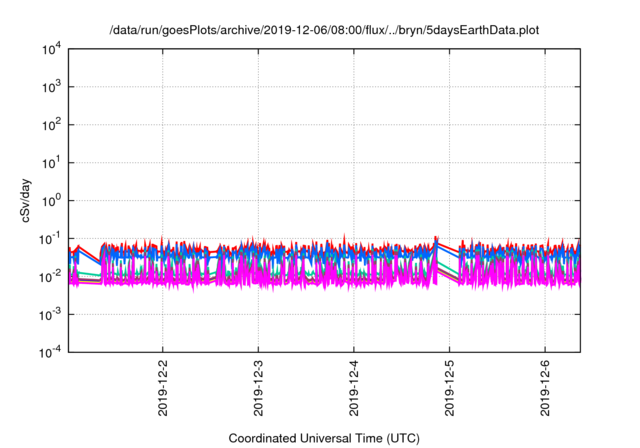The image size is (640, 448).
Task: Click the 10^0 y-axis tick label
Action: (x=51, y=201)
